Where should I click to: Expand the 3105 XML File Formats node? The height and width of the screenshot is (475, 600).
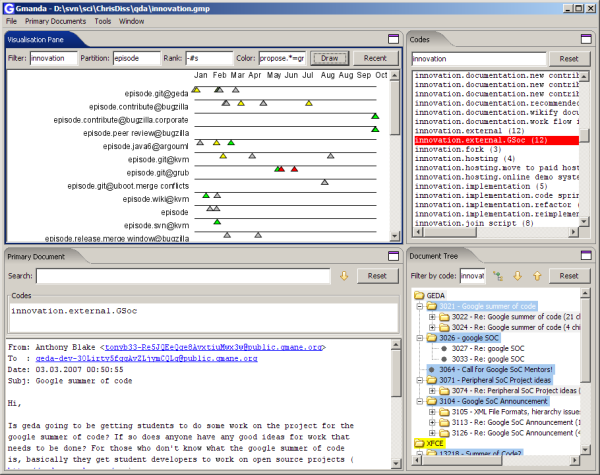[431, 413]
